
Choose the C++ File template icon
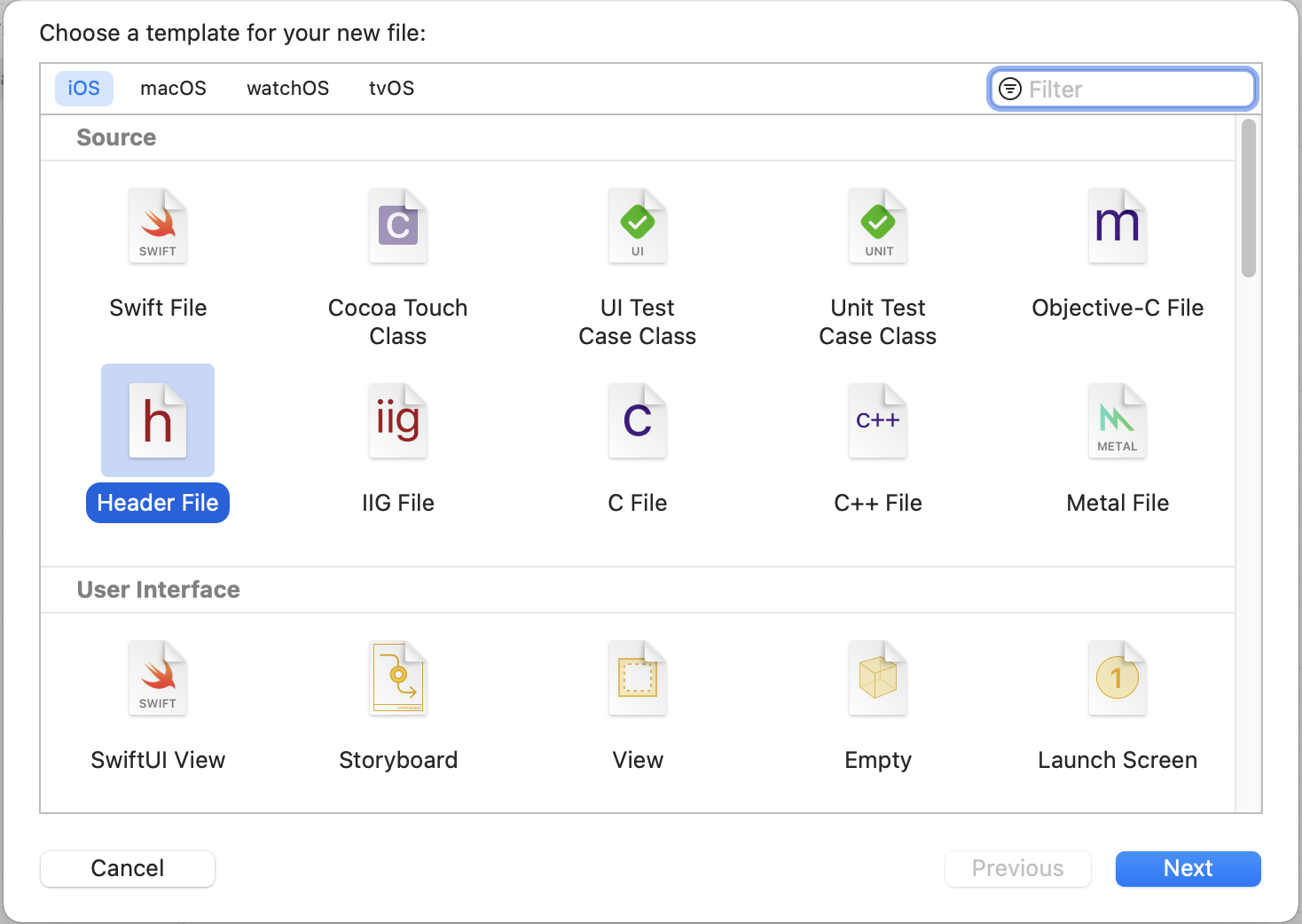click(878, 420)
